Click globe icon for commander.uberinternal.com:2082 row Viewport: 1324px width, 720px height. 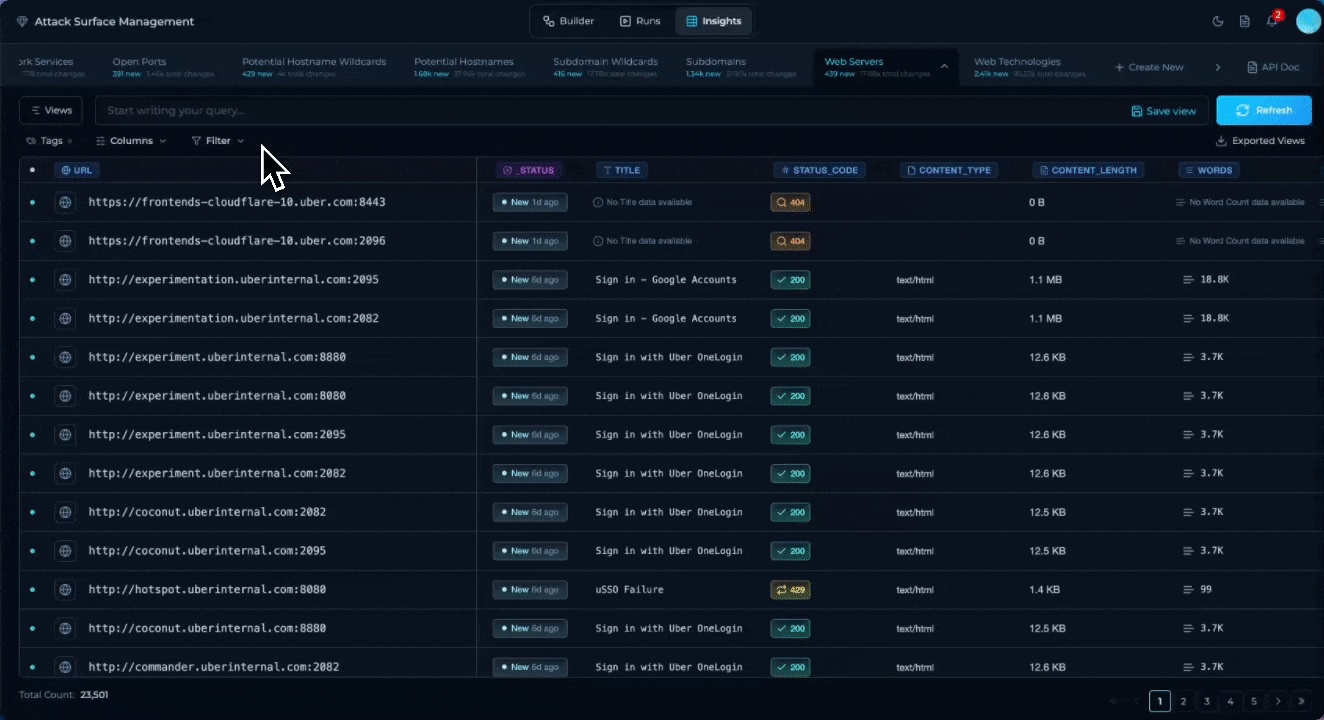(x=65, y=667)
